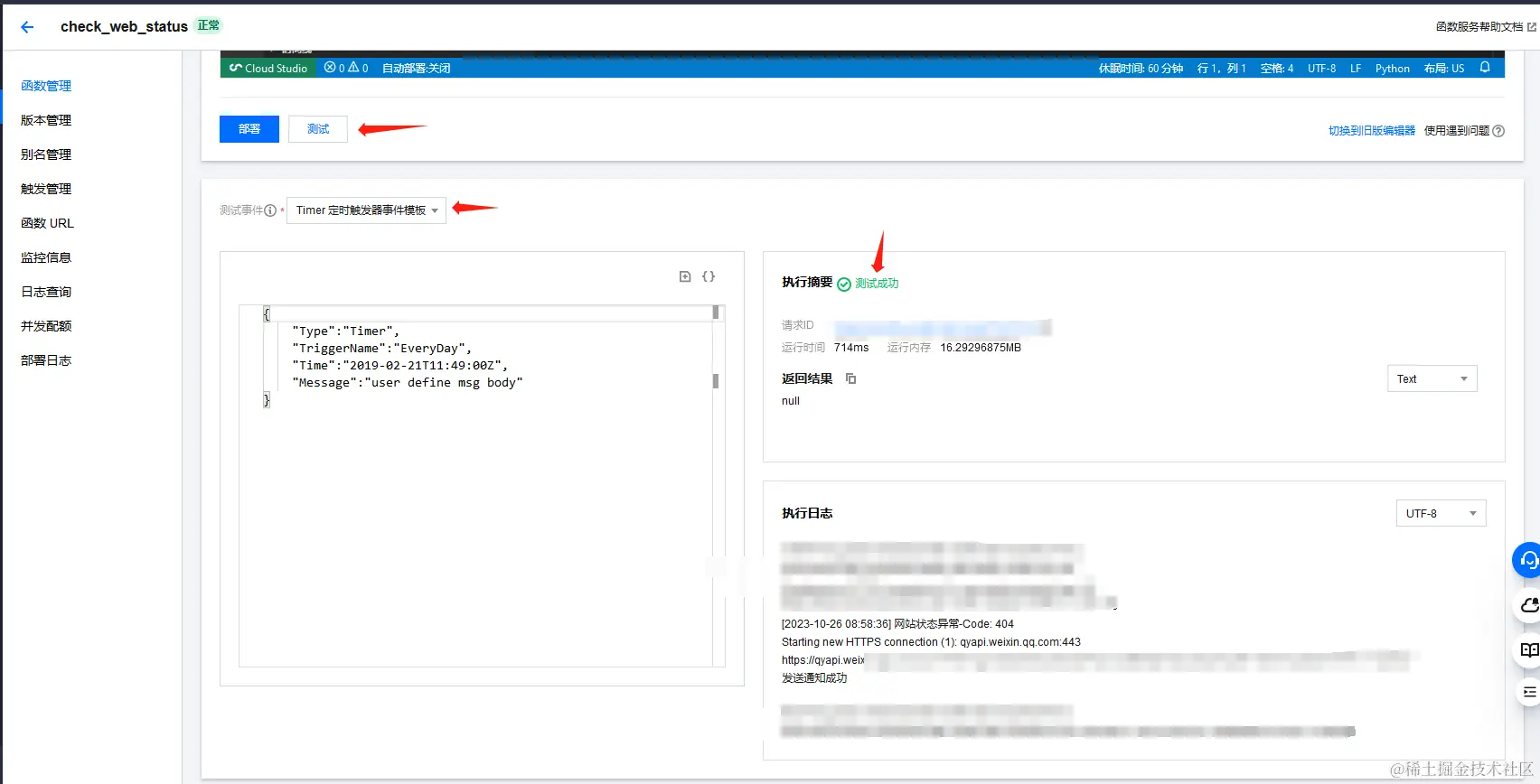The height and width of the screenshot is (784, 1540).
Task: Click the 正常 status badge near the function name
Action: 209,25
